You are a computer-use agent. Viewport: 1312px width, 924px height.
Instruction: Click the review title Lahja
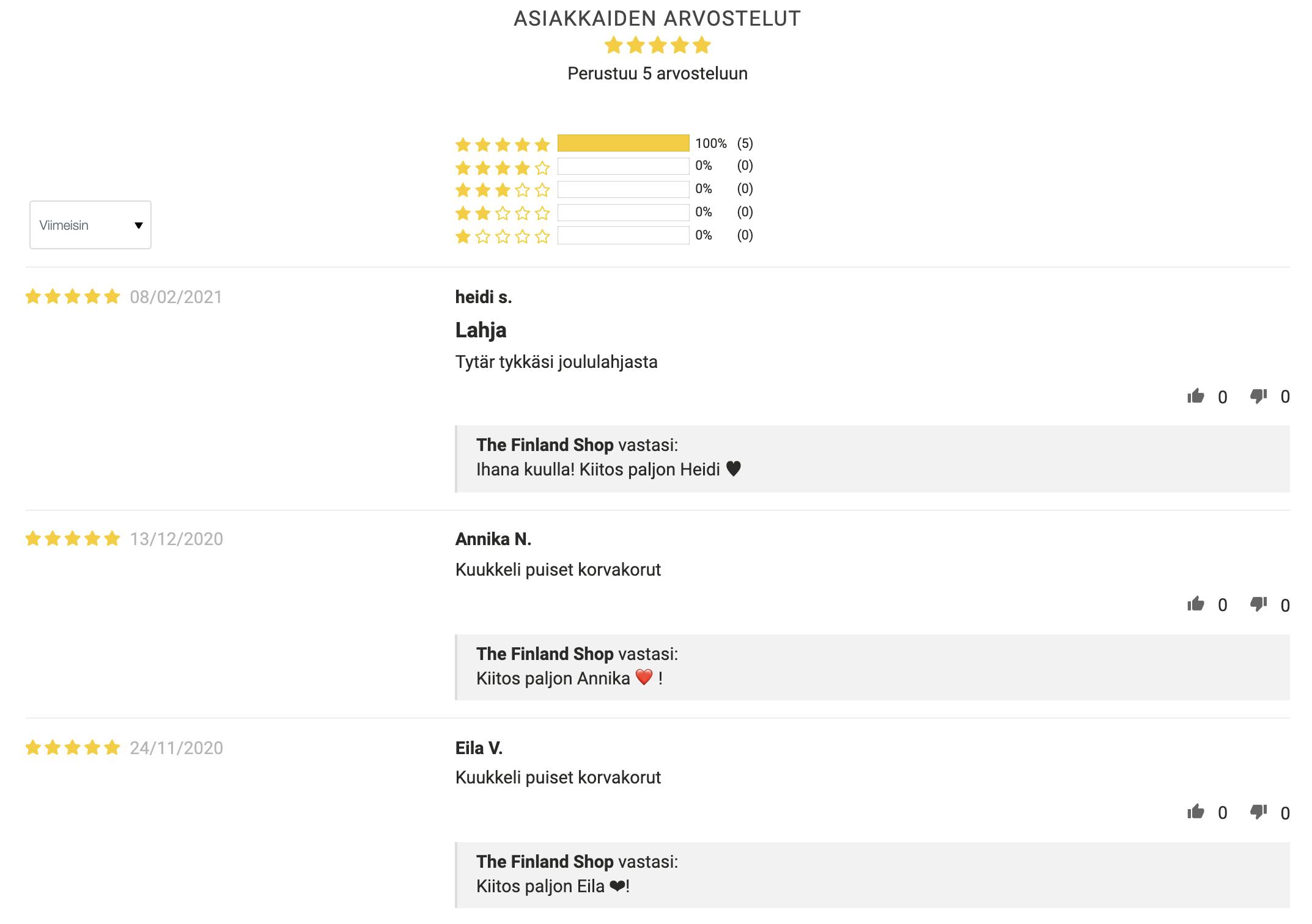tap(481, 330)
